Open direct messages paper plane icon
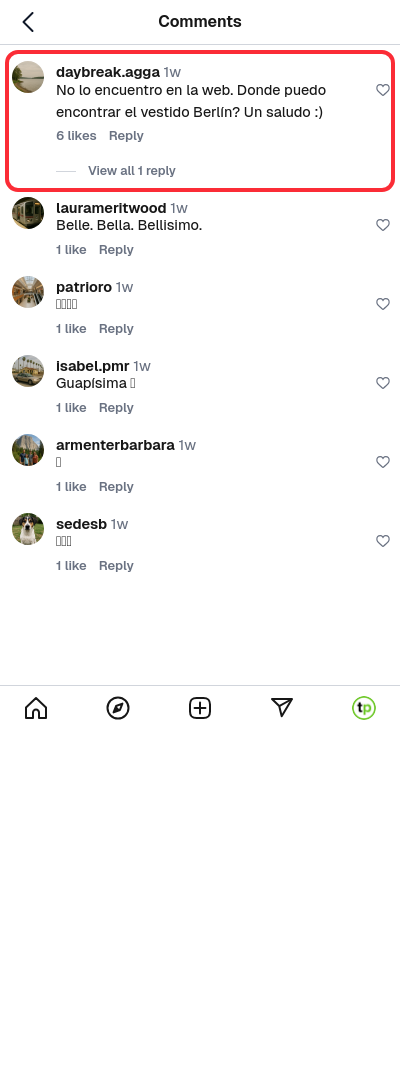Viewport: 400px width, 1080px height. click(282, 707)
